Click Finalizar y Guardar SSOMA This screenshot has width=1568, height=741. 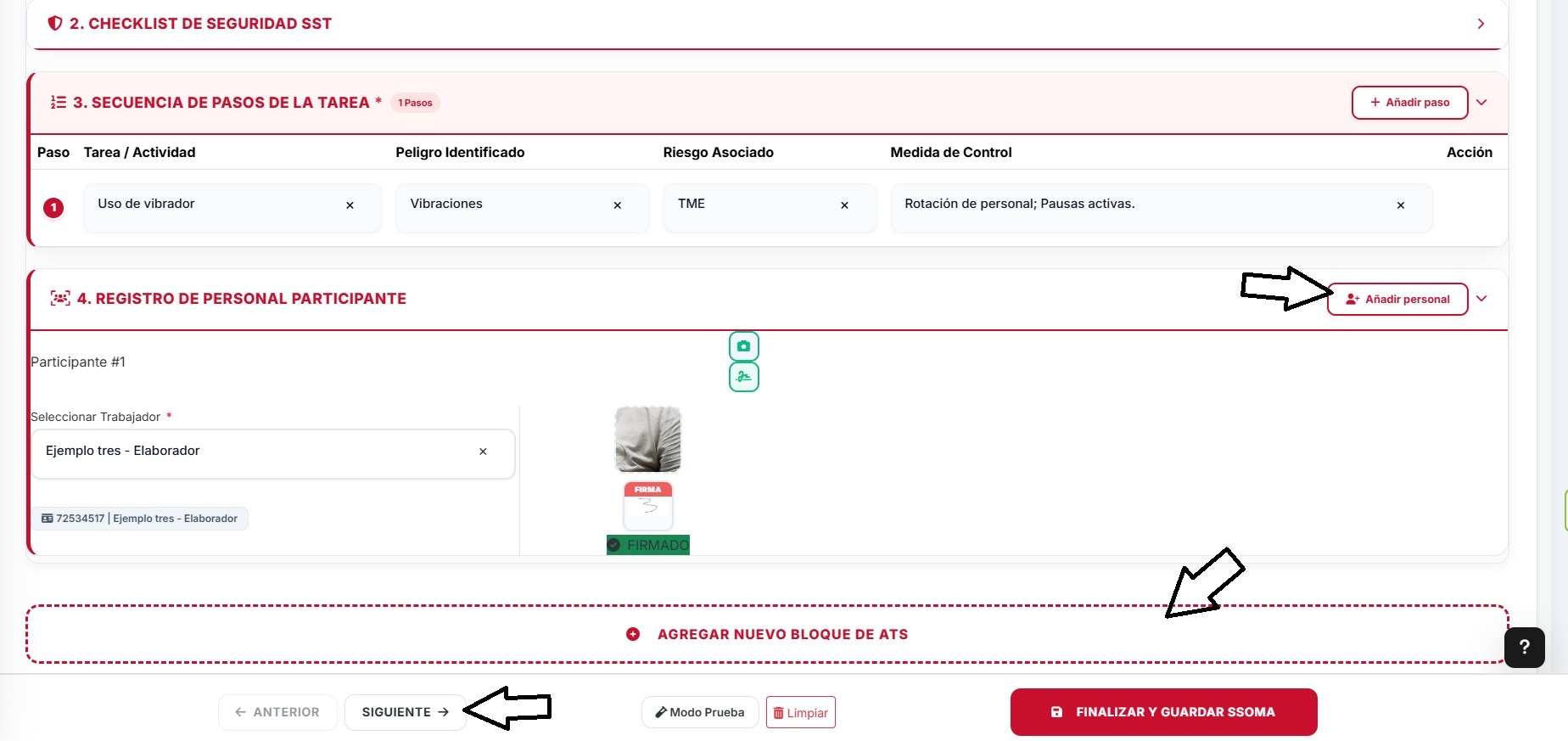tap(1163, 712)
